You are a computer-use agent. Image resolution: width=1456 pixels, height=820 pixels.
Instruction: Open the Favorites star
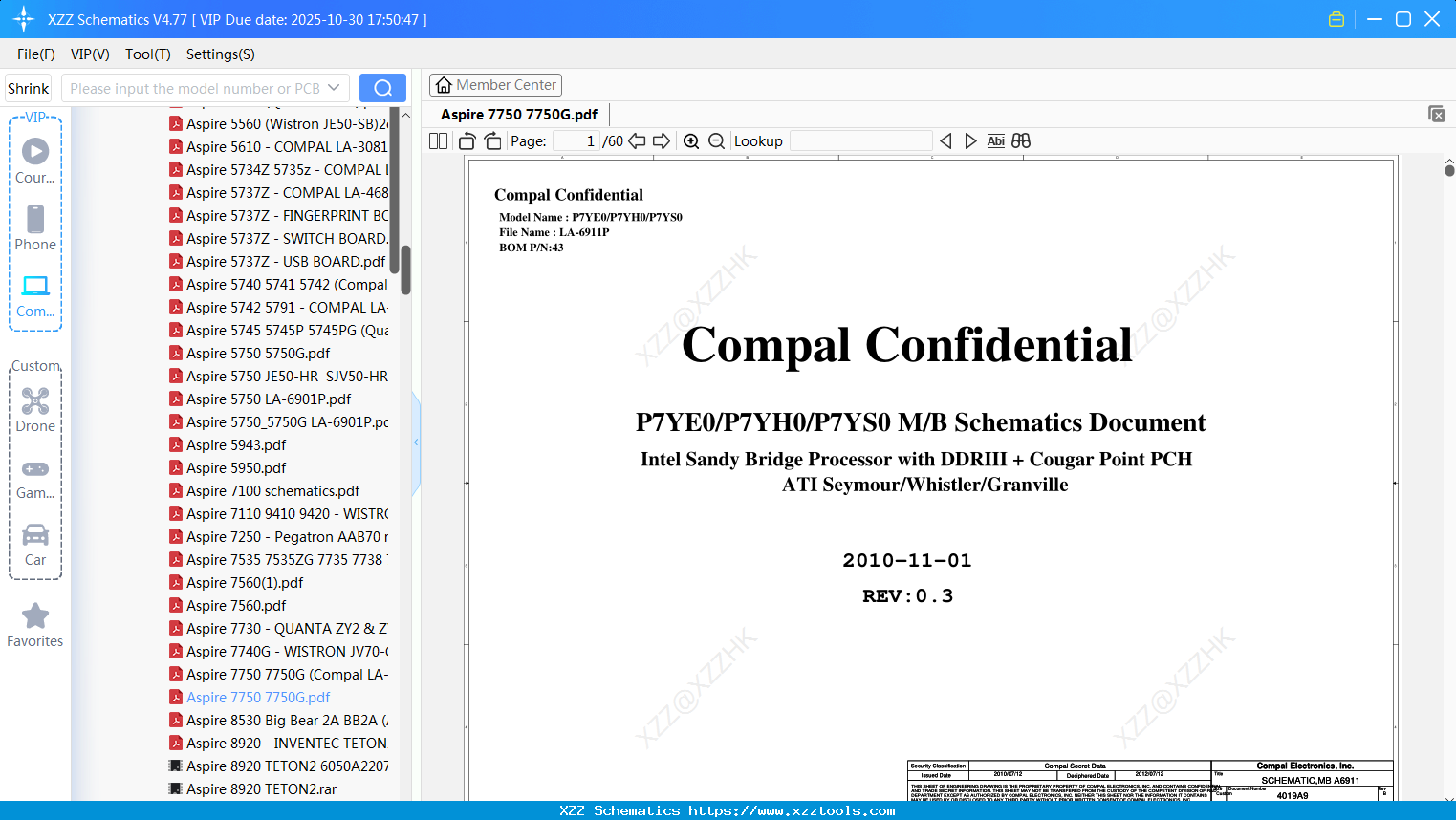pyautogui.click(x=35, y=625)
